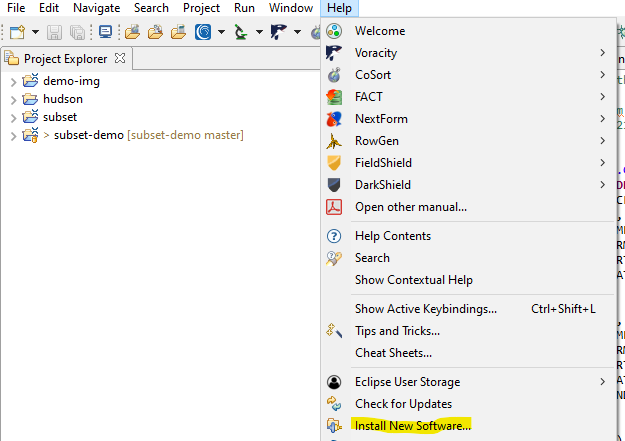Click the NextForm menu icon
625x441 pixels.
tap(334, 119)
